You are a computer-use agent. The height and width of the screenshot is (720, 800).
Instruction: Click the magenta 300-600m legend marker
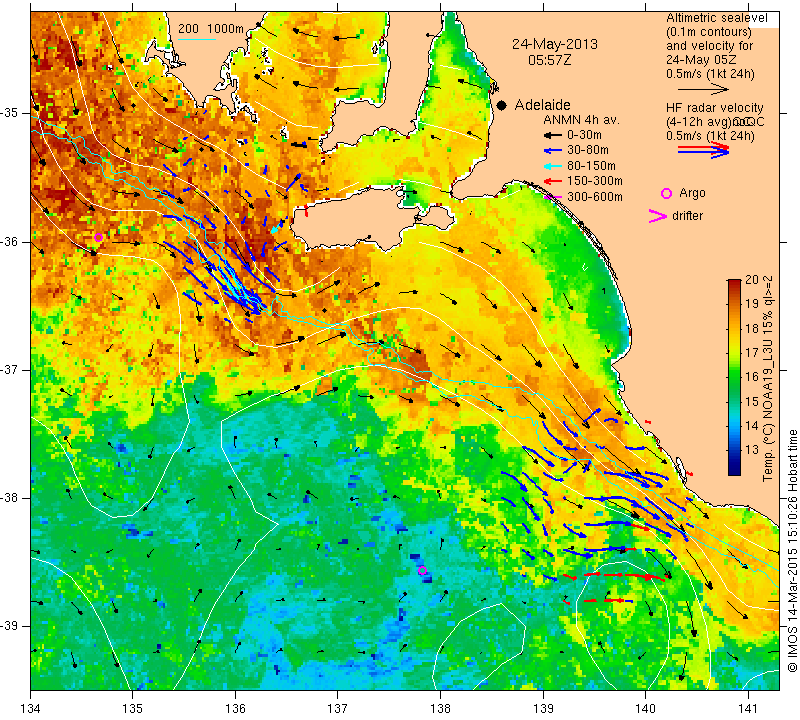point(552,197)
